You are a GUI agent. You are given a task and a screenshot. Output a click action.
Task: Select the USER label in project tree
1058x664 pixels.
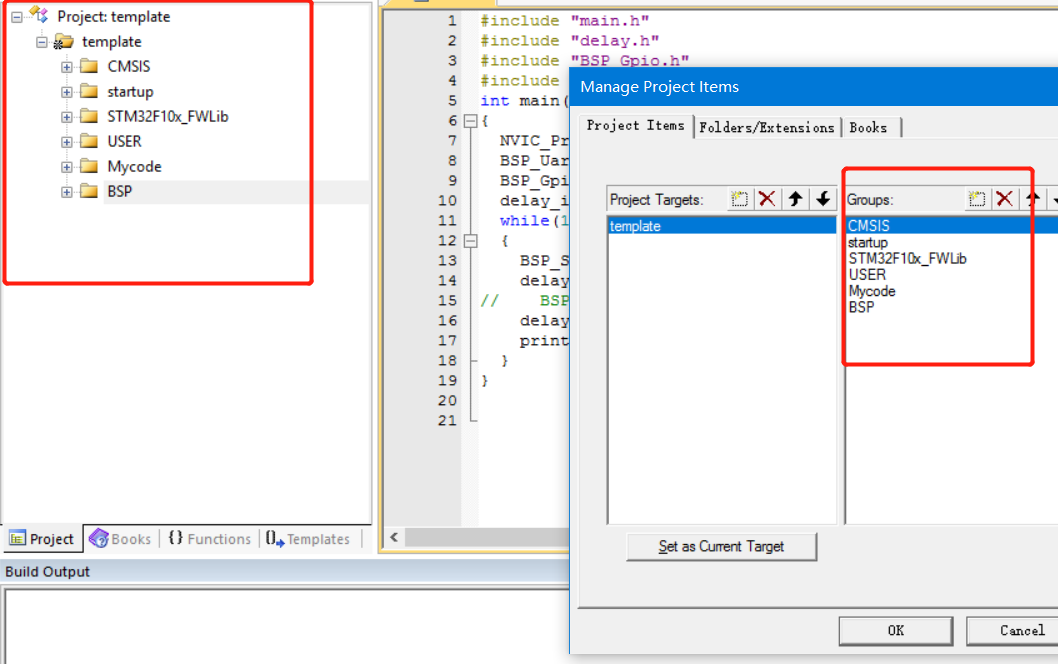pyautogui.click(x=124, y=142)
